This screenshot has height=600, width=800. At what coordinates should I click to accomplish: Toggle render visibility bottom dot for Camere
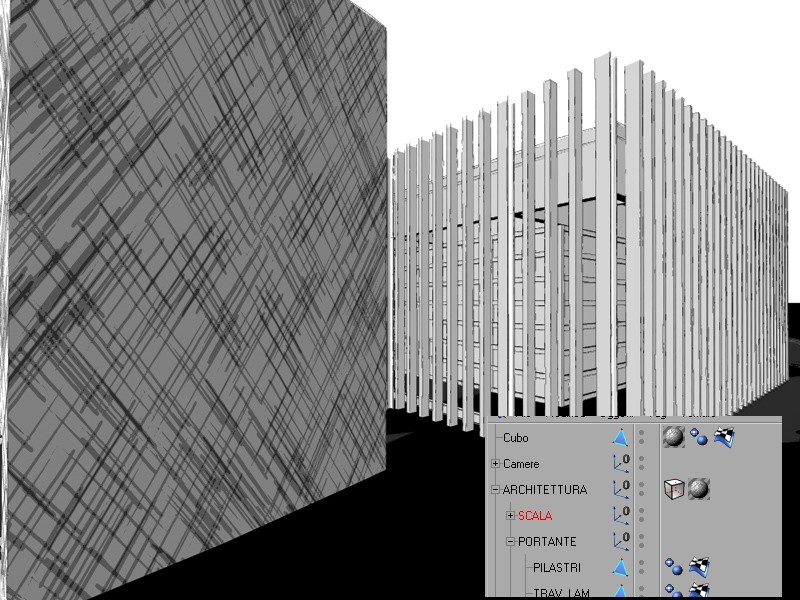pos(641,468)
